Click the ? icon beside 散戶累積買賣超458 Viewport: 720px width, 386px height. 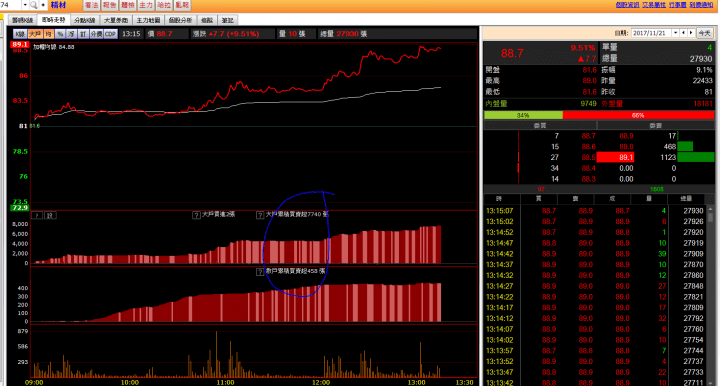[x=260, y=272]
